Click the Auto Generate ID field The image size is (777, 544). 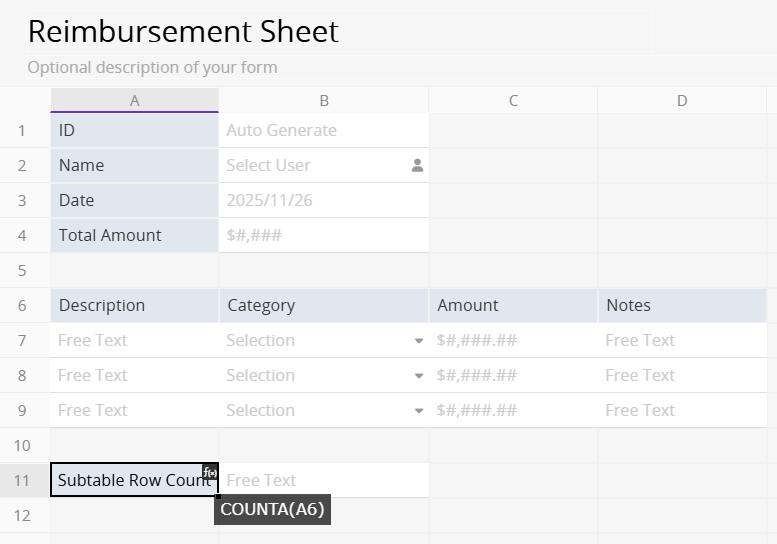click(322, 130)
